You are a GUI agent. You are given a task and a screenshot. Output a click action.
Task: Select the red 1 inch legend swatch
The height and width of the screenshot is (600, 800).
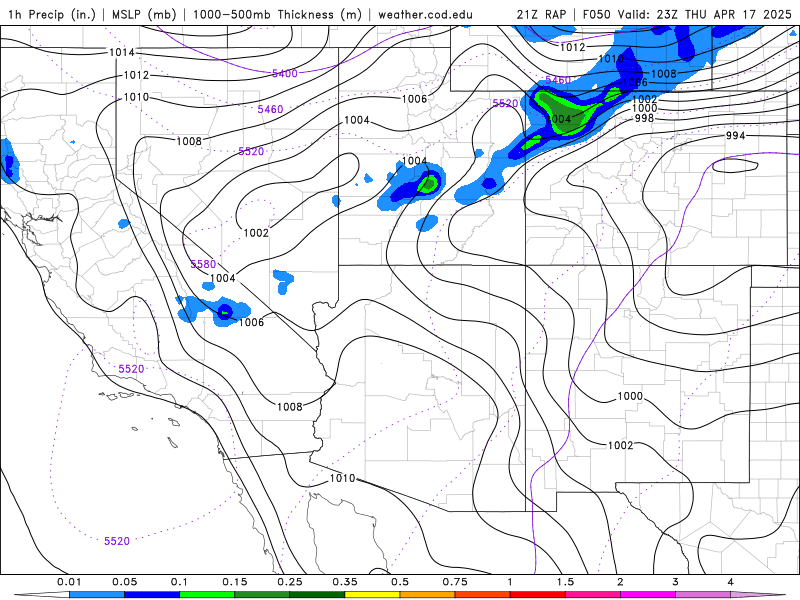pyautogui.click(x=538, y=595)
